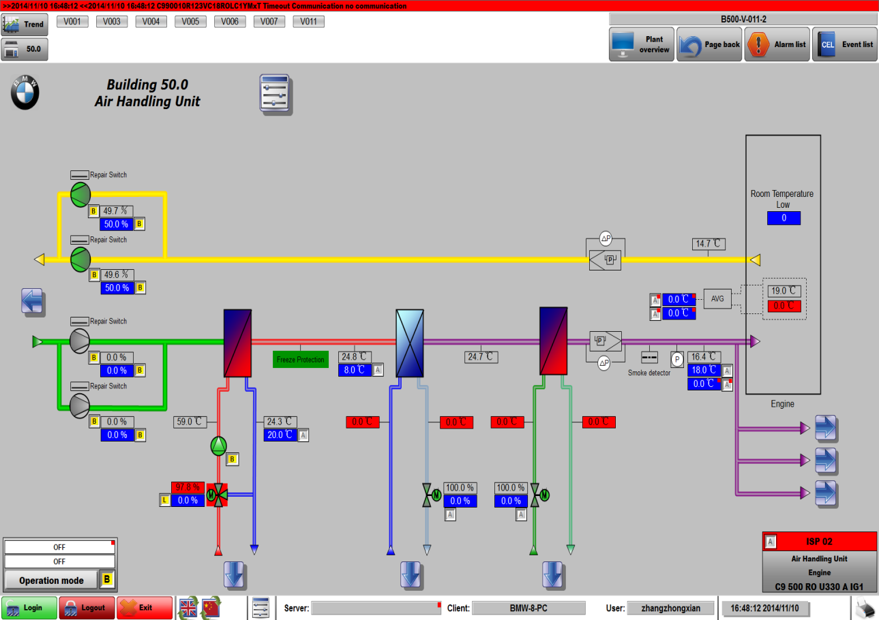Click the blue left navigation arrow
The height and width of the screenshot is (620, 879).
(33, 302)
